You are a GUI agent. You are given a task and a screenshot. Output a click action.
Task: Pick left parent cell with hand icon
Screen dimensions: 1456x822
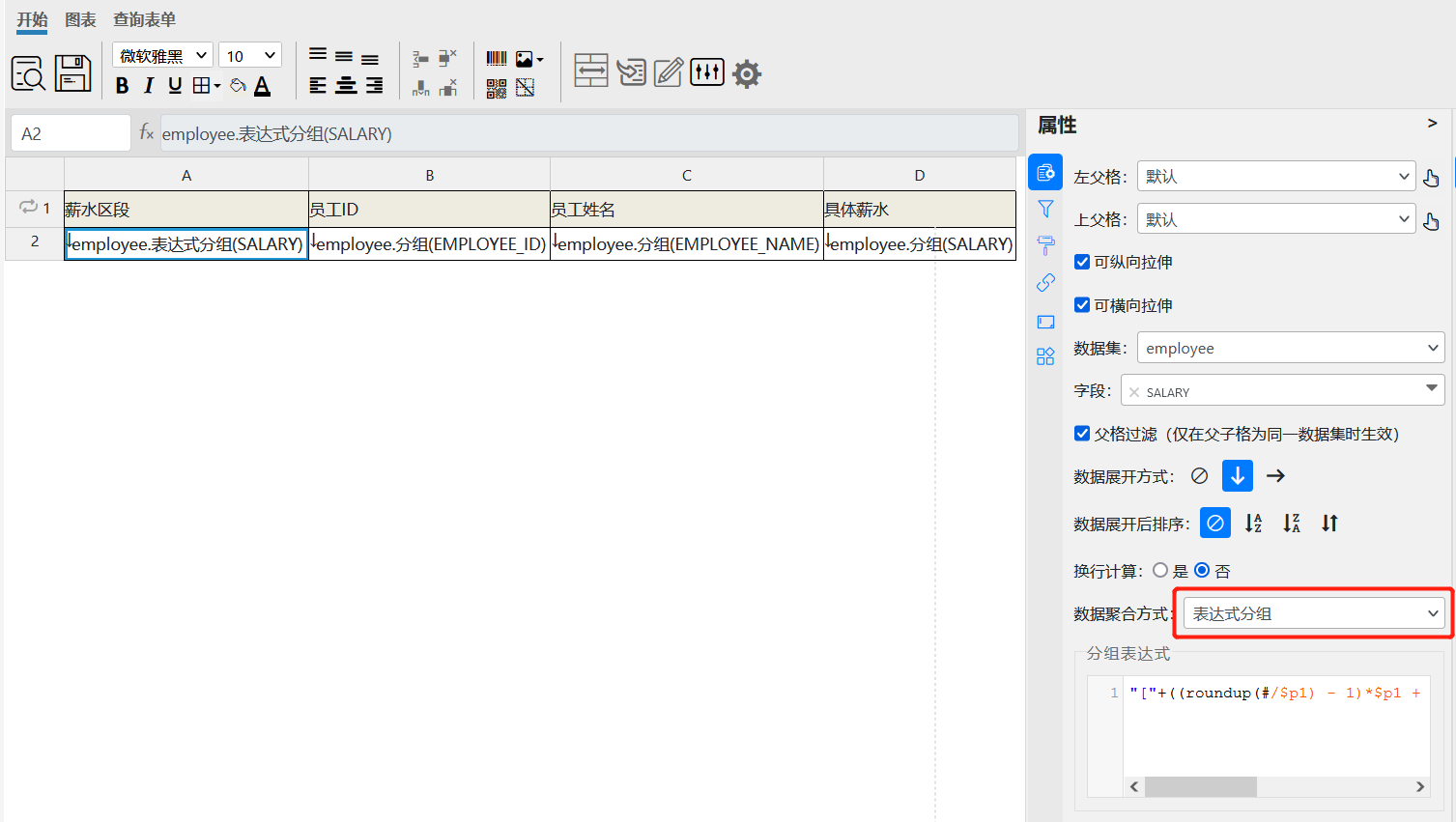pos(1431,178)
